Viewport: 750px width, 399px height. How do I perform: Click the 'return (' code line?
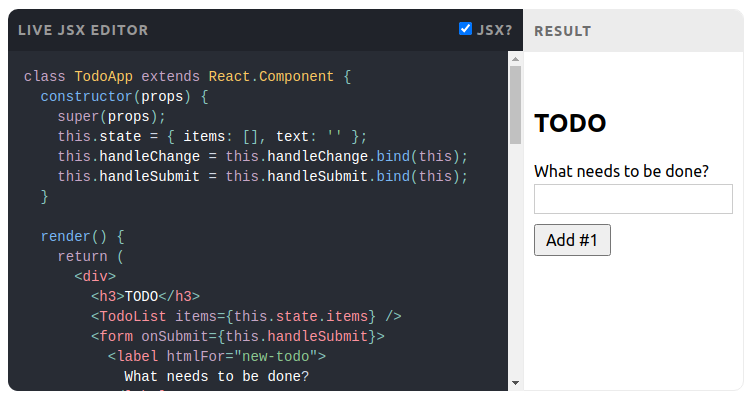tap(90, 256)
